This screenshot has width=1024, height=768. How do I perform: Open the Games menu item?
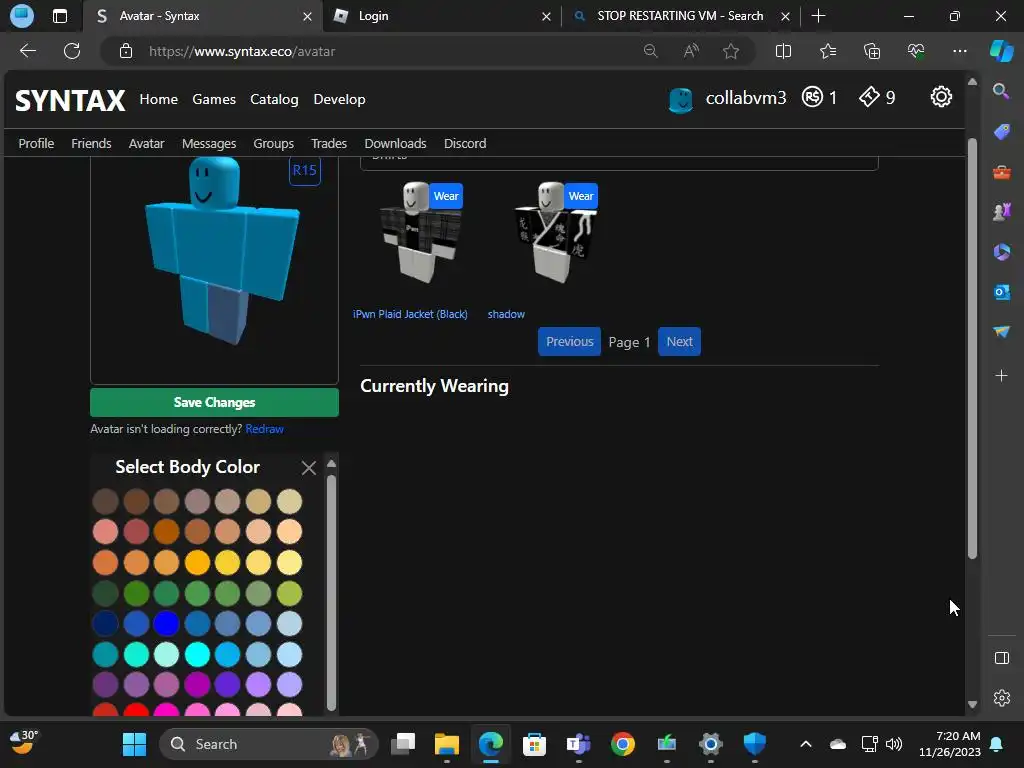tap(214, 99)
